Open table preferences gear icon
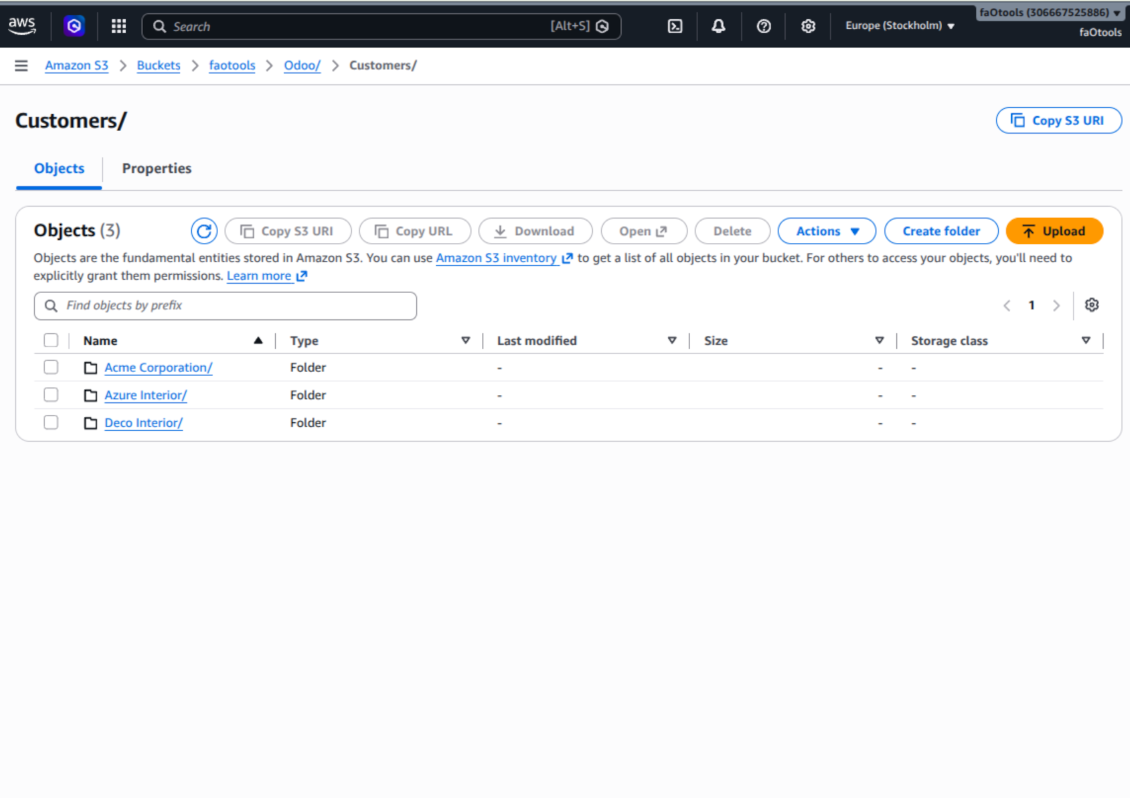 tap(1092, 305)
